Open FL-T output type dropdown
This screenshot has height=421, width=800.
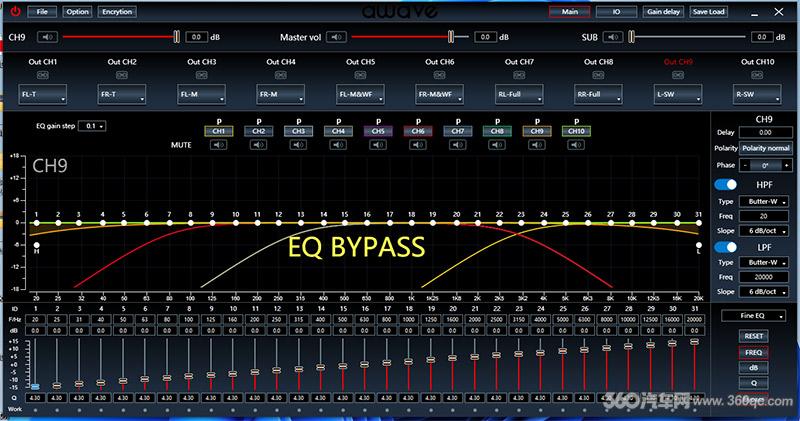point(42,94)
